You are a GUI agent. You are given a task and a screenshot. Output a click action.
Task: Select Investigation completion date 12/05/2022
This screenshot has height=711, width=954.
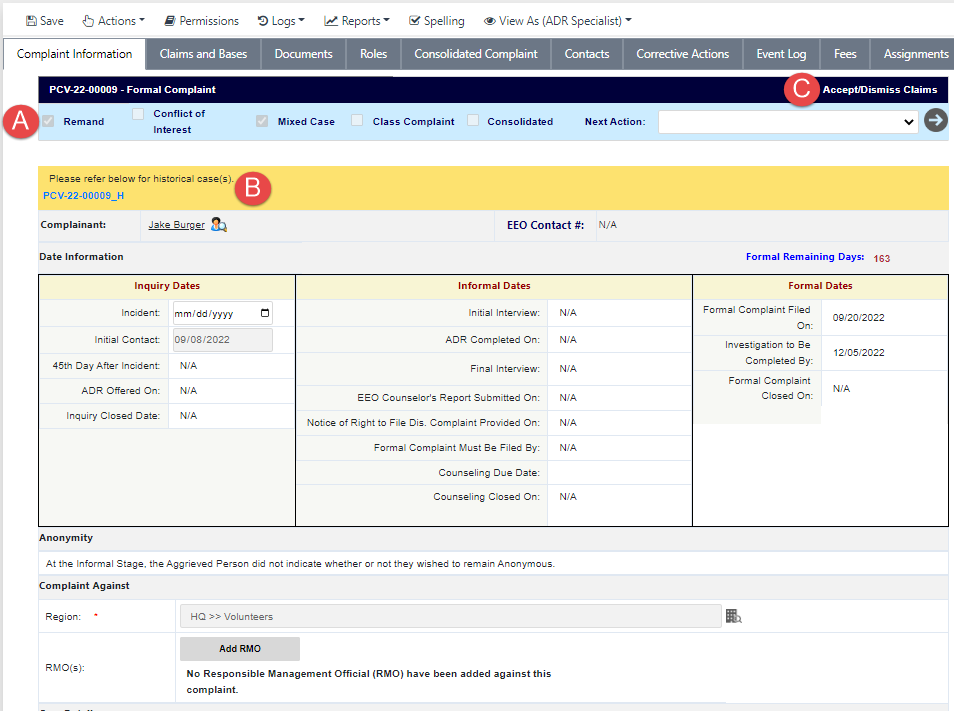858,353
